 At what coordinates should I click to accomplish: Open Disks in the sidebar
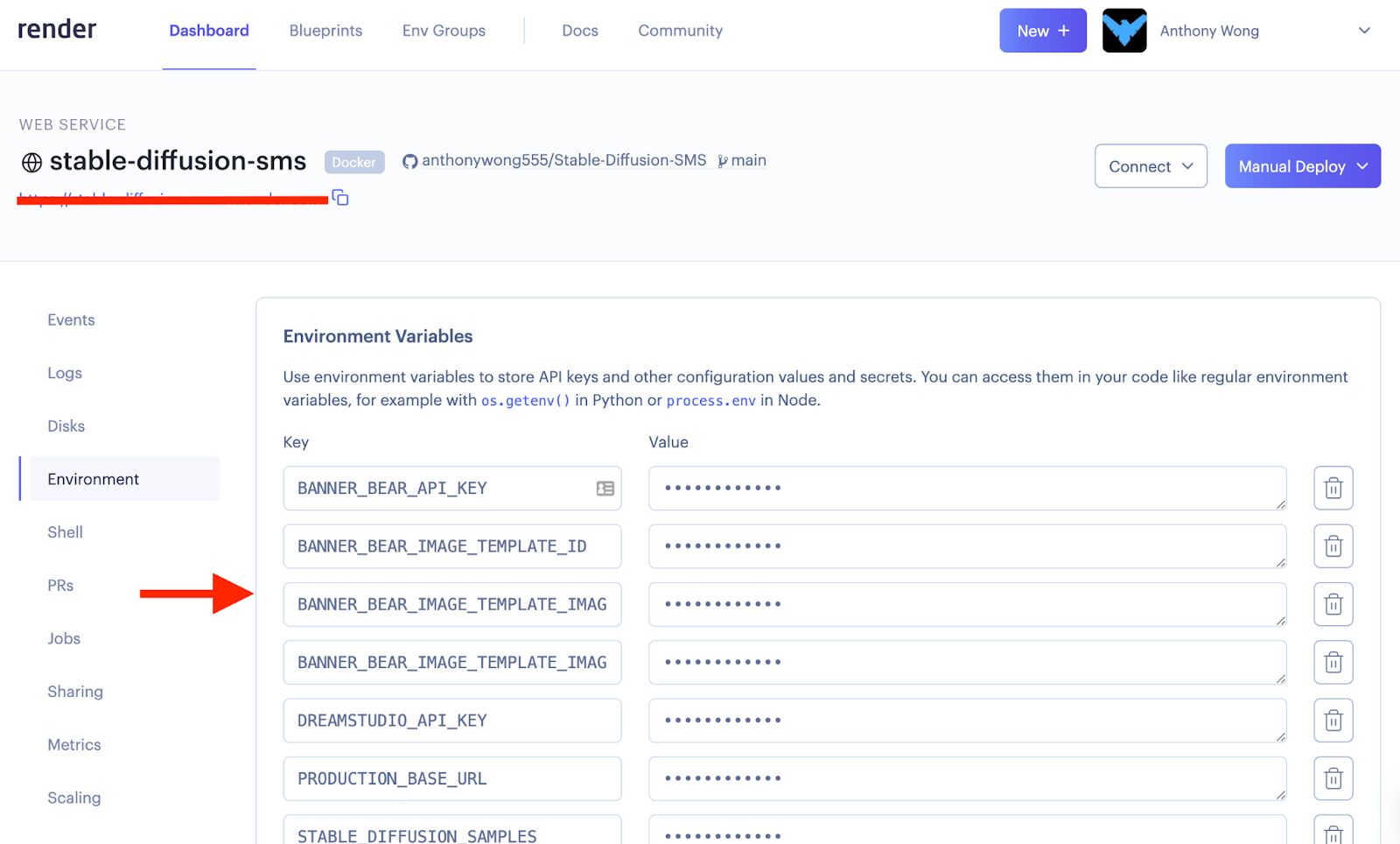point(66,426)
